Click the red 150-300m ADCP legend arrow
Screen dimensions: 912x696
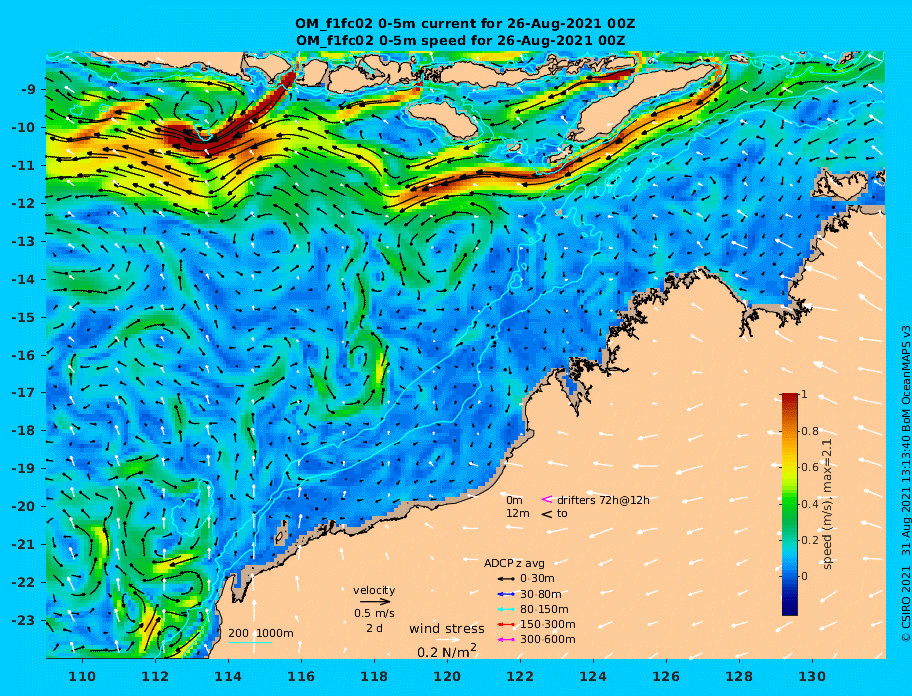pos(506,624)
